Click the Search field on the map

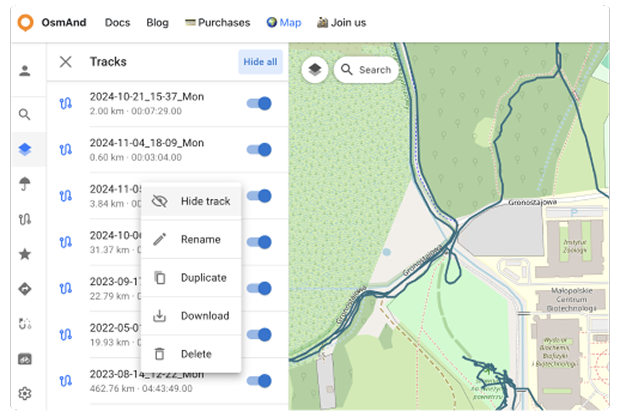pyautogui.click(x=366, y=70)
